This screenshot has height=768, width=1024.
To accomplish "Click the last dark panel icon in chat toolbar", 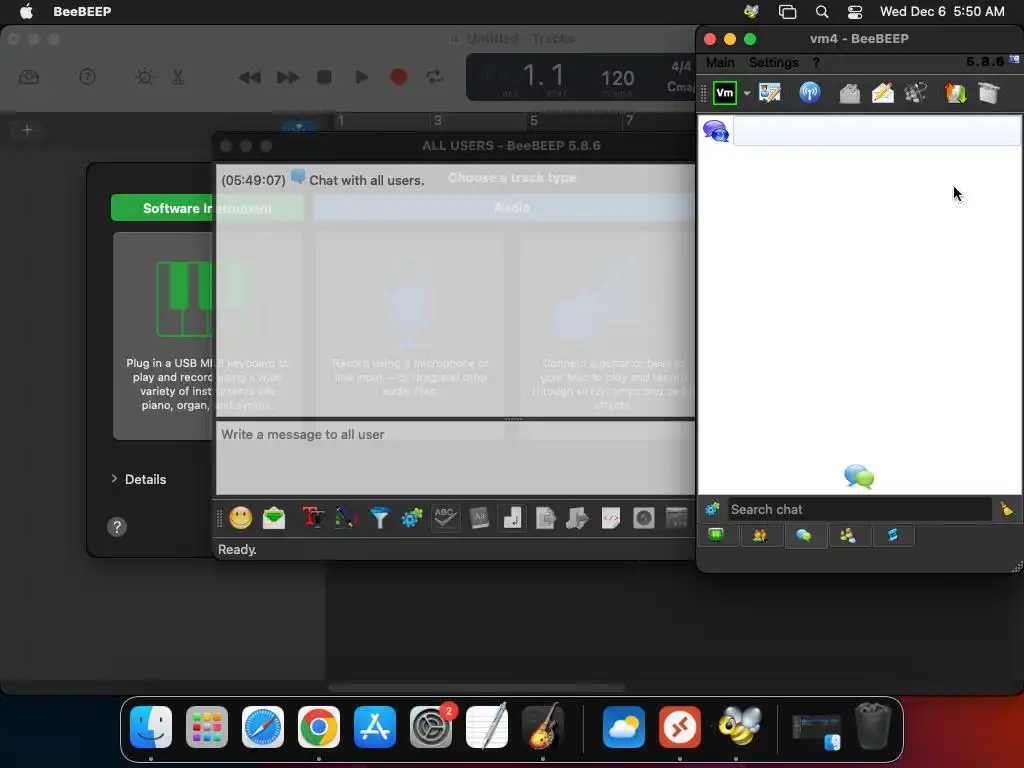I will click(x=677, y=518).
